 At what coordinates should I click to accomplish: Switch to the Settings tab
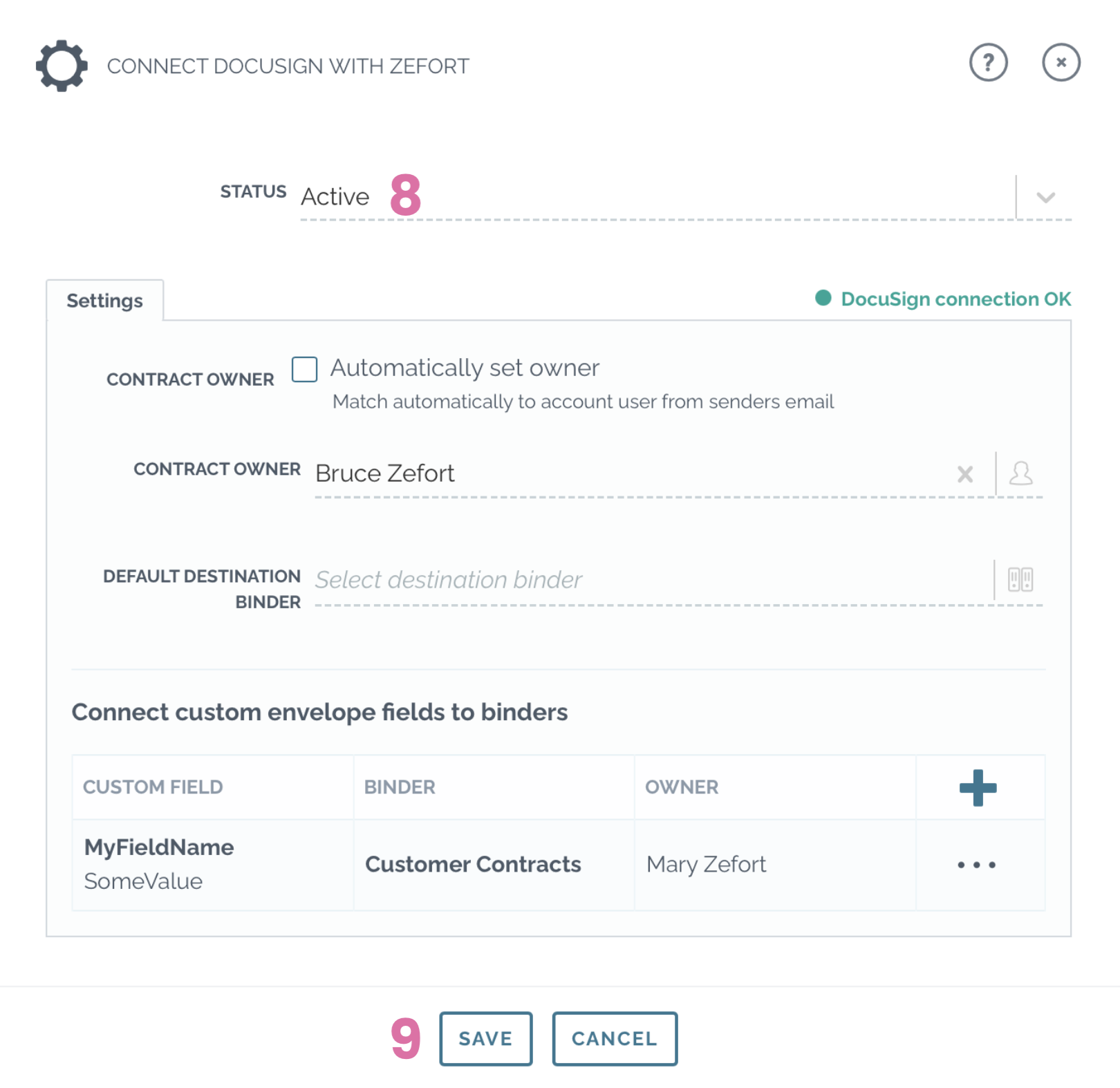105,301
